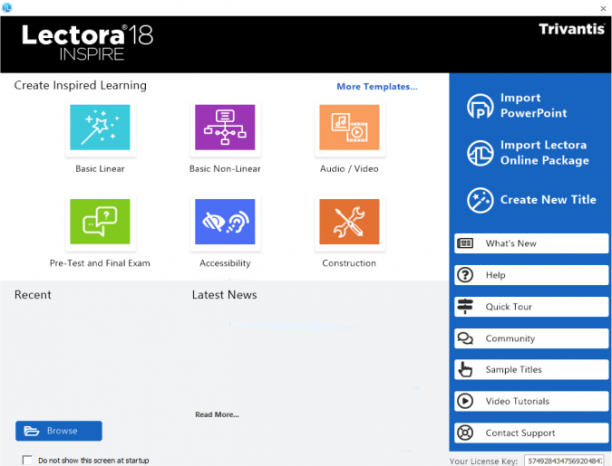The image size is (612, 466).
Task: Click the Sample Titles hand pointer icon
Action: coord(465,369)
